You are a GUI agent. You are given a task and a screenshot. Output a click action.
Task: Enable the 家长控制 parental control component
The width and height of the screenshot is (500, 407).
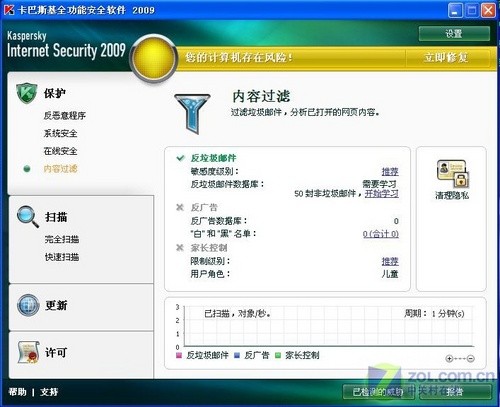click(x=180, y=248)
